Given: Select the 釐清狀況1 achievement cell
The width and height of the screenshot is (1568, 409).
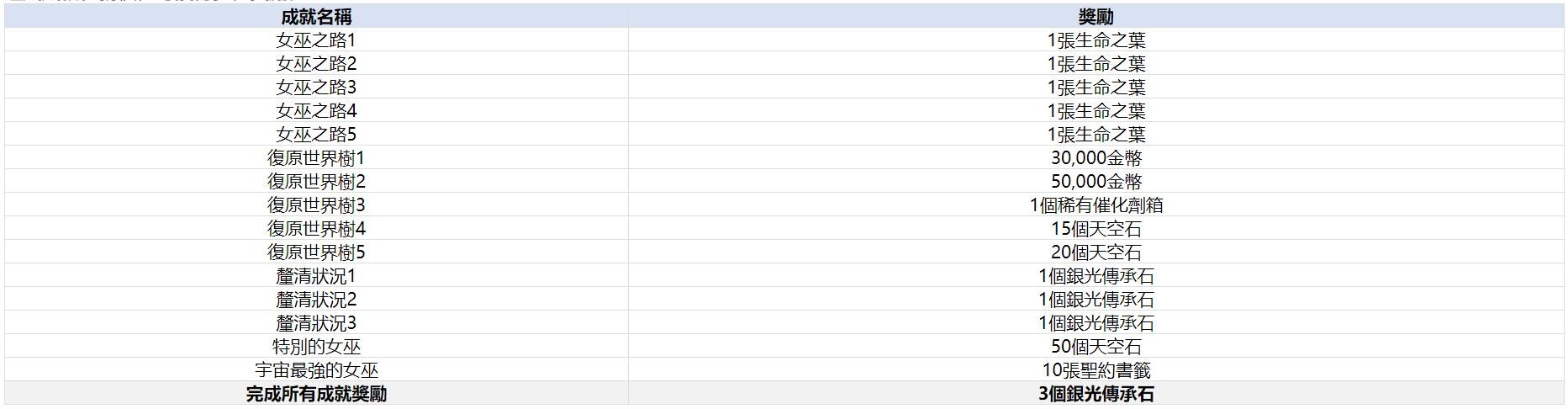Looking at the screenshot, I should point(316,276).
